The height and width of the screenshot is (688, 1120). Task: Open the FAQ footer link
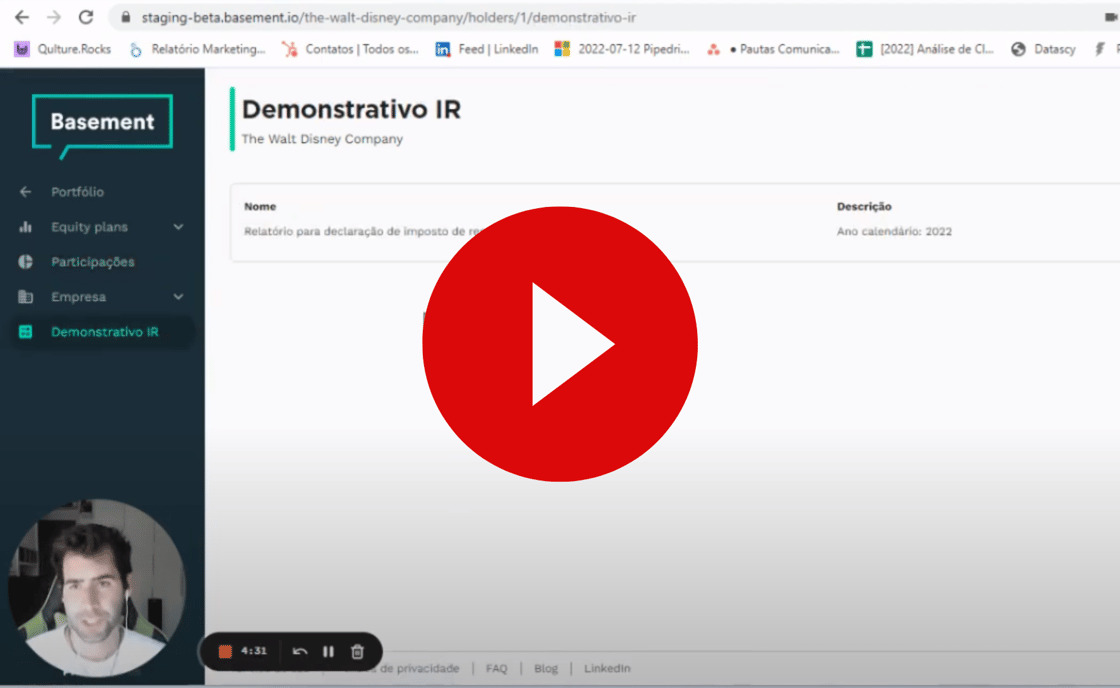point(496,668)
